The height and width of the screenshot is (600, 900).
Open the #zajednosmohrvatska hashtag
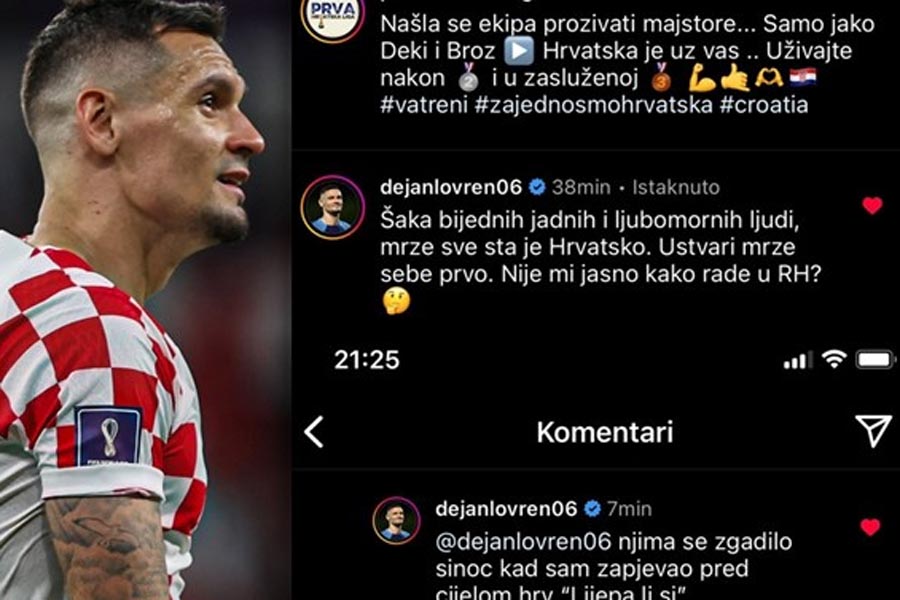pos(593,105)
